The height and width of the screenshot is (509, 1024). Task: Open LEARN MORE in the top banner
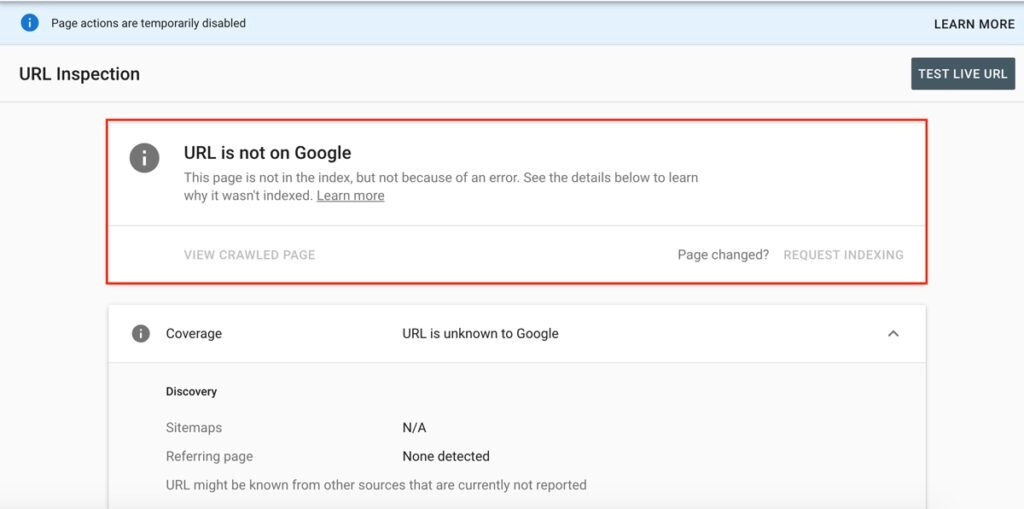point(974,24)
